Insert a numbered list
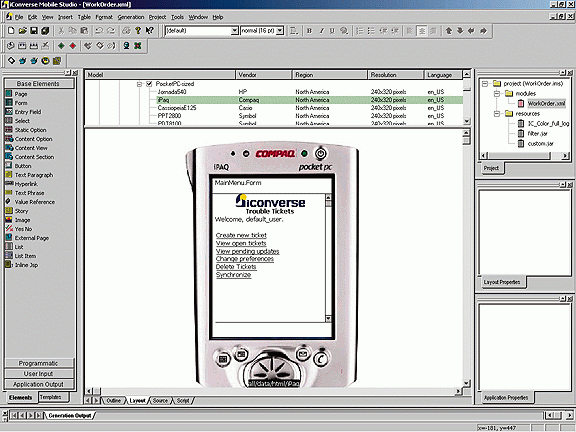Image resolution: width=576 pixels, height=432 pixels. [x=360, y=31]
